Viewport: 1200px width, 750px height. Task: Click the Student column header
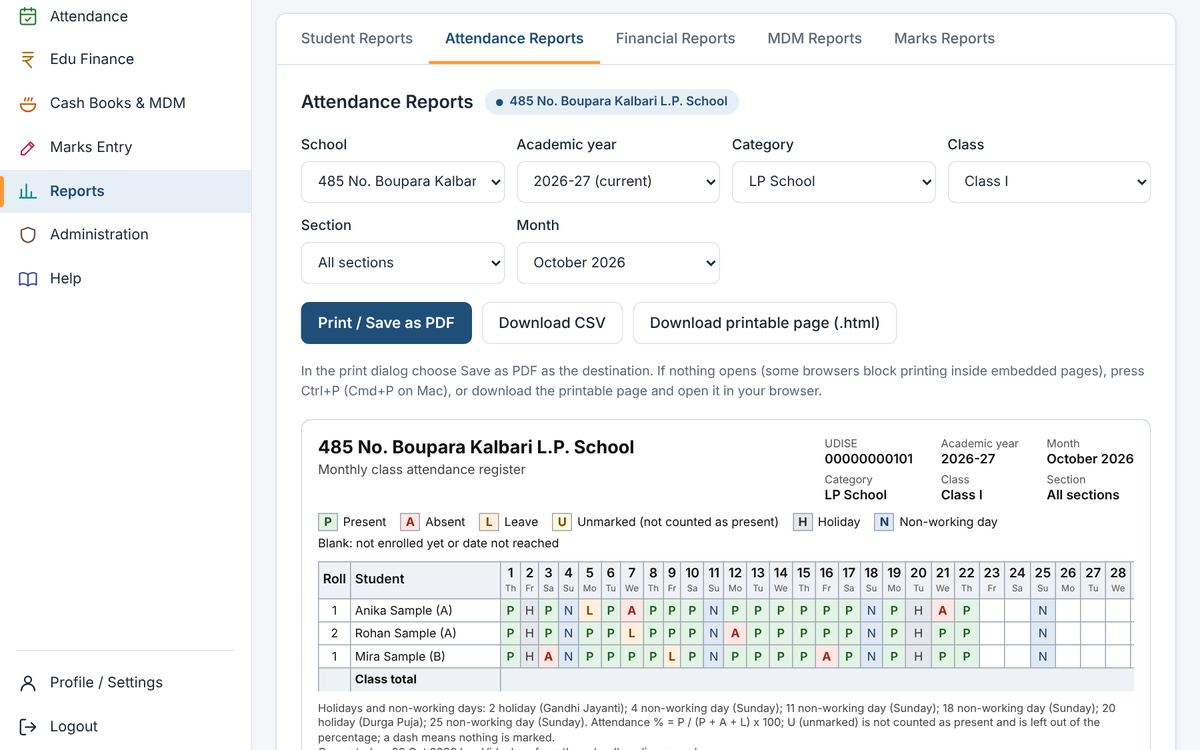[x=425, y=579]
